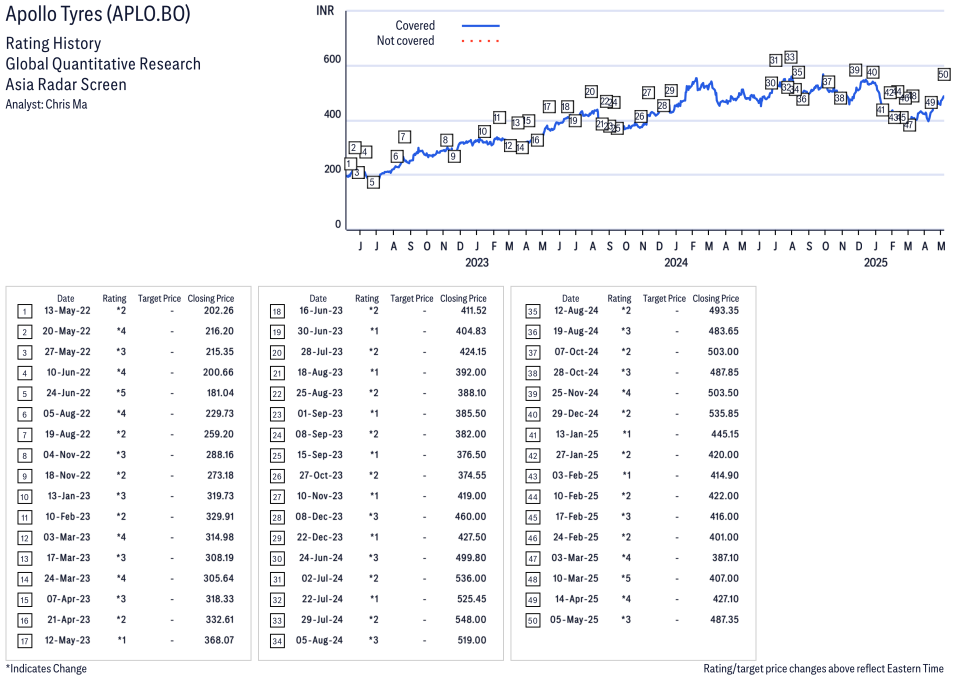Click the 2023 year label on the x-axis
This screenshot has width=955, height=675.
tap(477, 263)
